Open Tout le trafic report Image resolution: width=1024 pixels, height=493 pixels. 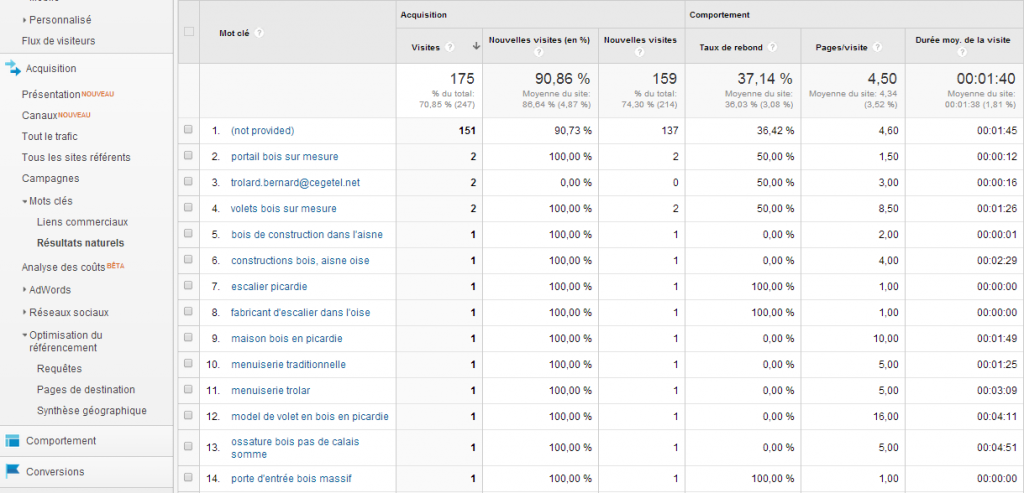[x=50, y=136]
